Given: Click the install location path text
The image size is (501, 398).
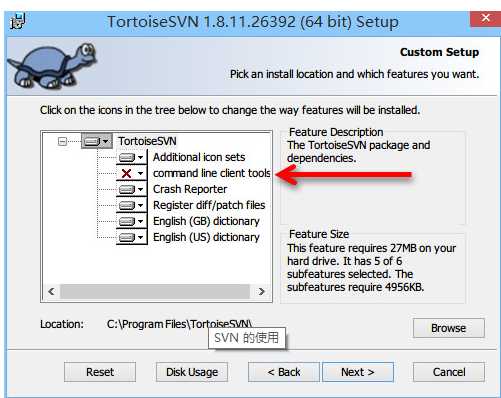Looking at the screenshot, I should click(x=179, y=324).
